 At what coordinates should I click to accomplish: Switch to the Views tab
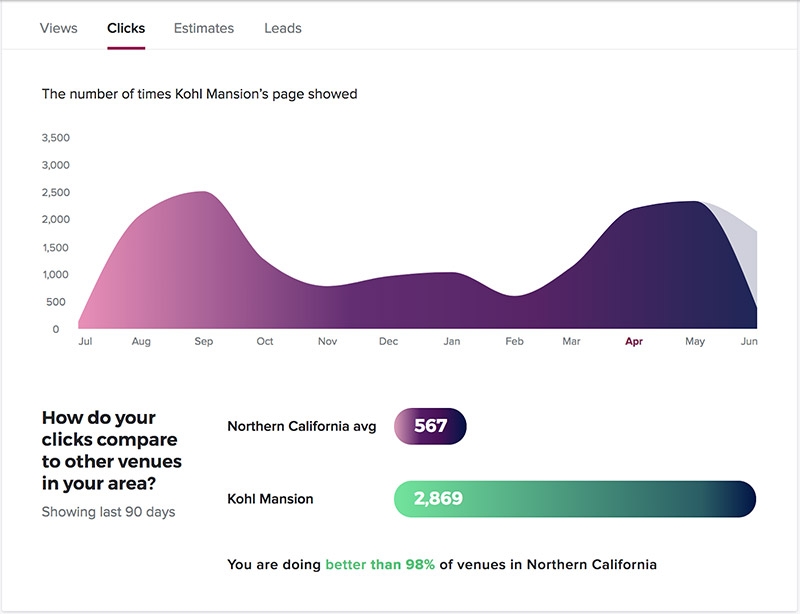(x=58, y=28)
